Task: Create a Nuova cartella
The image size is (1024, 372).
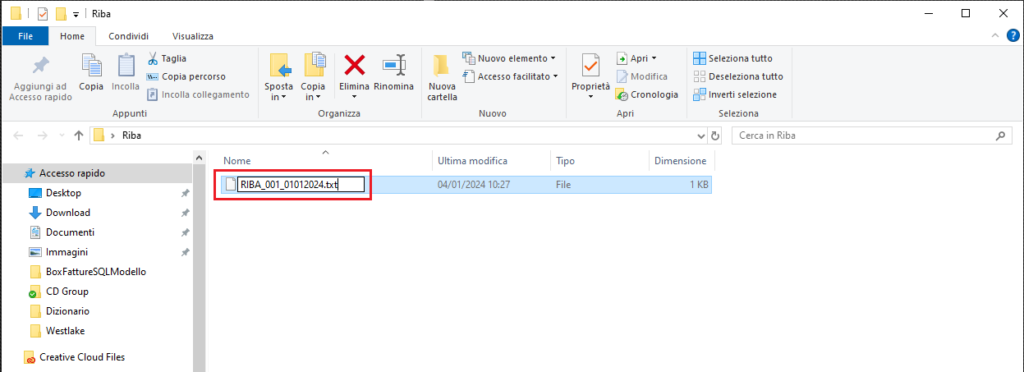Action: point(442,78)
